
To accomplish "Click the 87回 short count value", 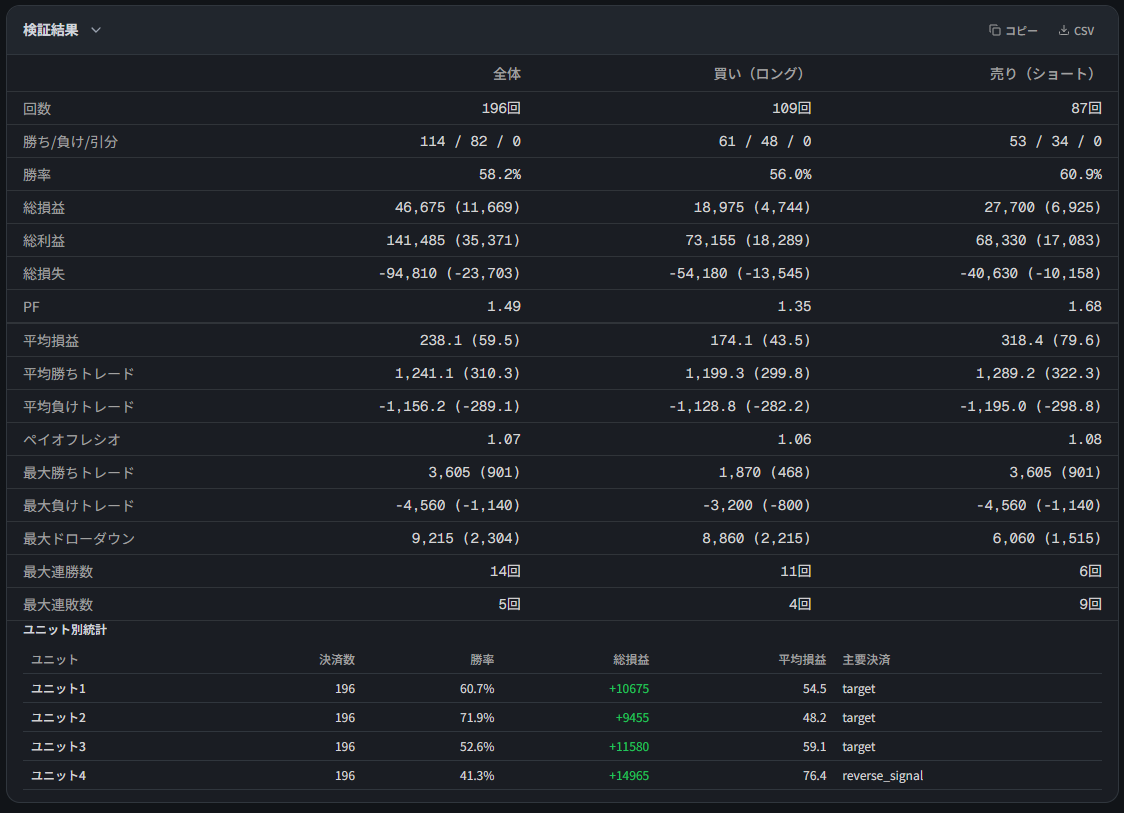I will pyautogui.click(x=1087, y=108).
